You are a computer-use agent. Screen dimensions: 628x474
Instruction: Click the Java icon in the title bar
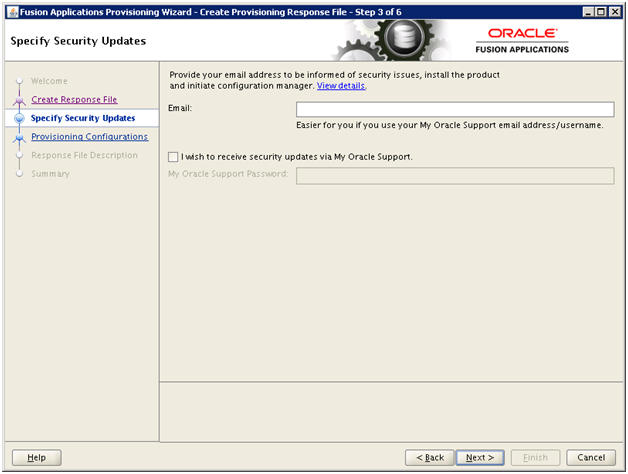13,12
